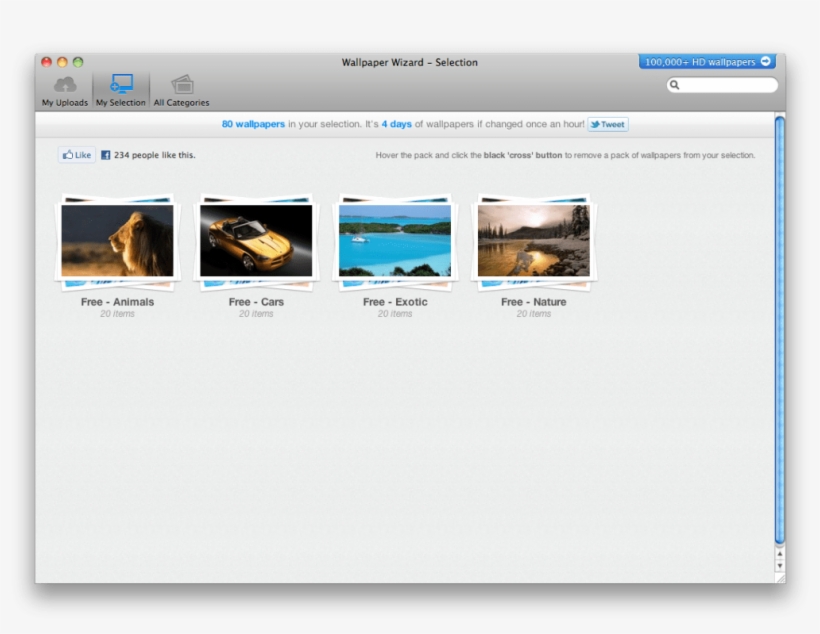This screenshot has width=820, height=634.
Task: Open the Free - Animals wallpaper pack
Action: [117, 238]
